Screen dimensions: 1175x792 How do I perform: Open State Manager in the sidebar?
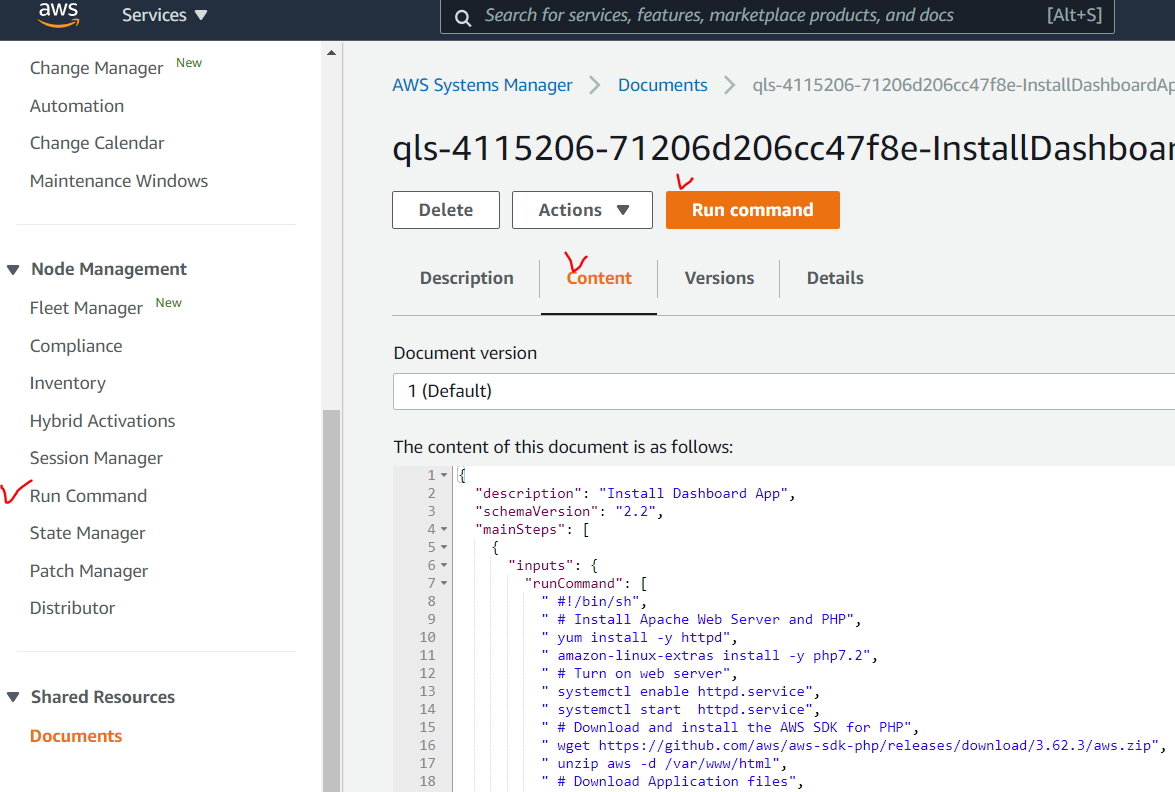(x=87, y=533)
